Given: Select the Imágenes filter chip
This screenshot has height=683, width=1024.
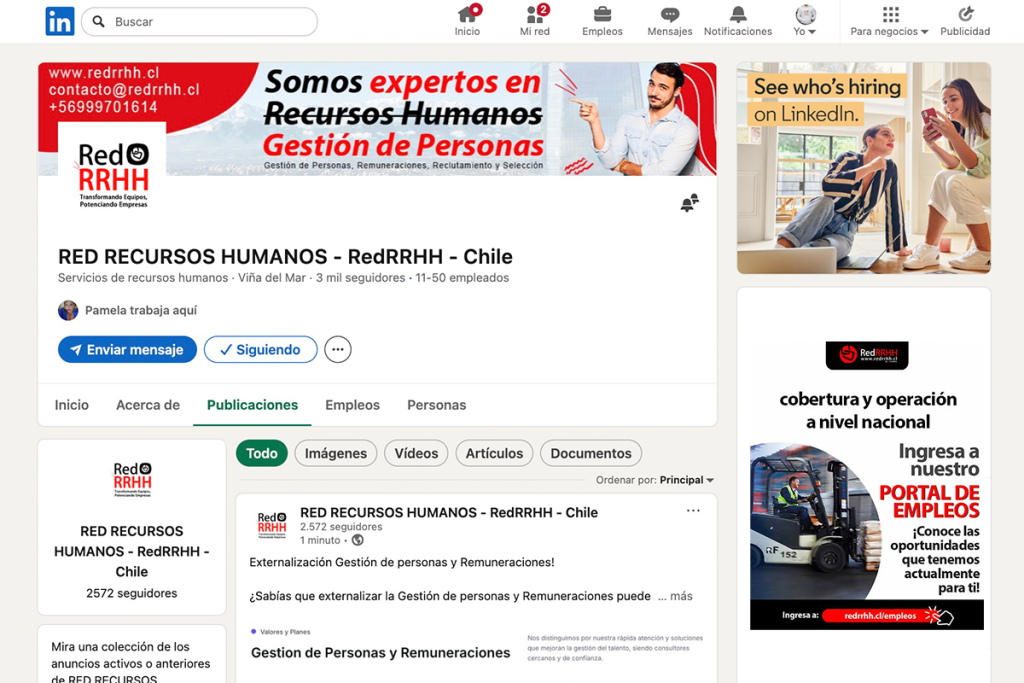Looking at the screenshot, I should (x=336, y=453).
